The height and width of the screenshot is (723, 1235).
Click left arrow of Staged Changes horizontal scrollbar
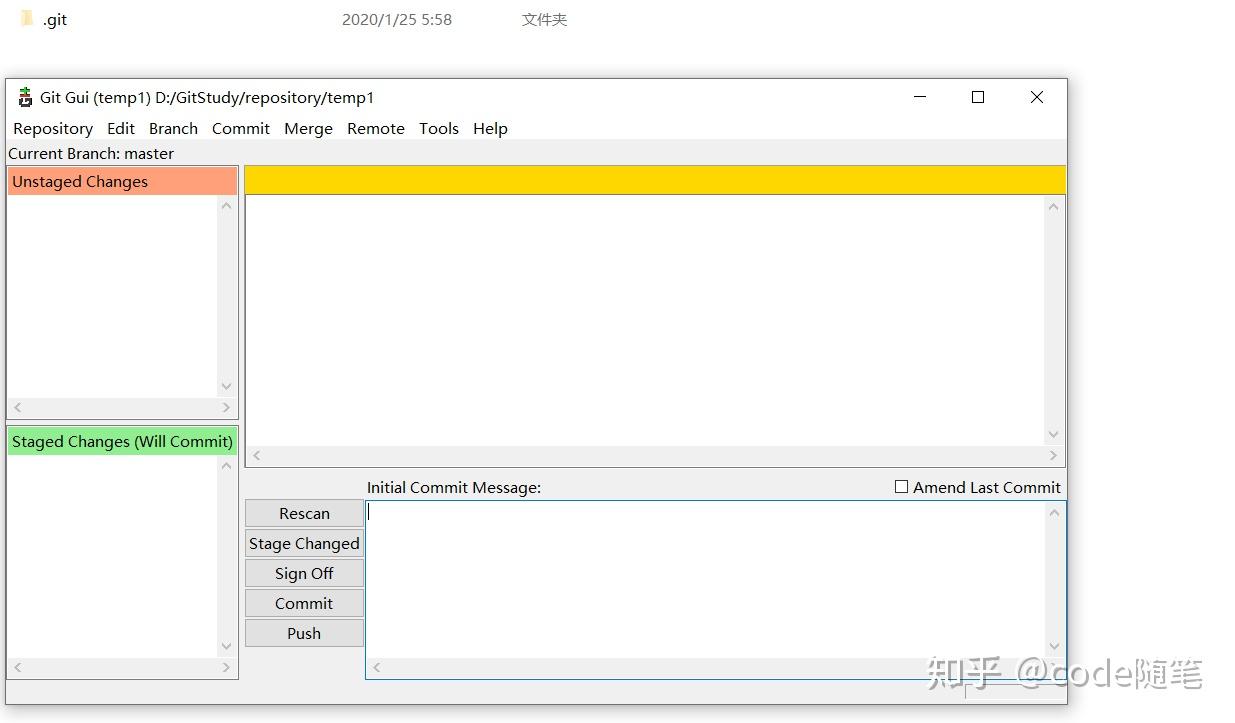coord(17,667)
